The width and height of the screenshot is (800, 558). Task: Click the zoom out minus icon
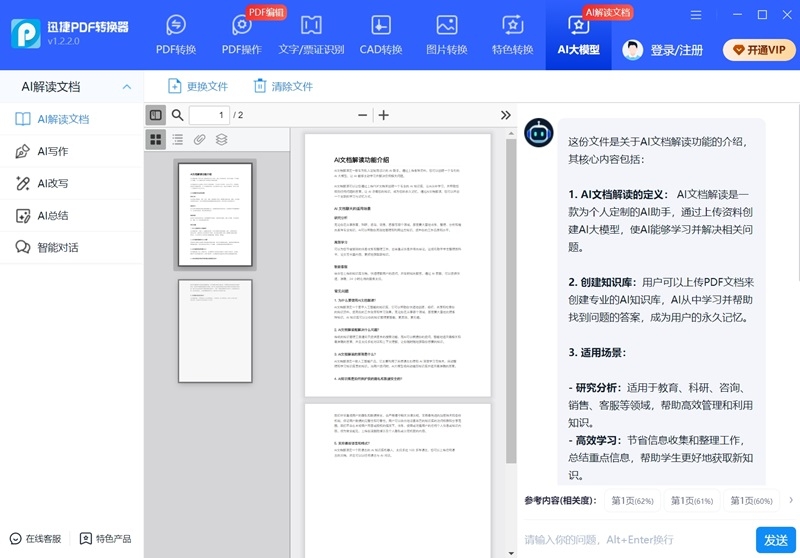362,115
